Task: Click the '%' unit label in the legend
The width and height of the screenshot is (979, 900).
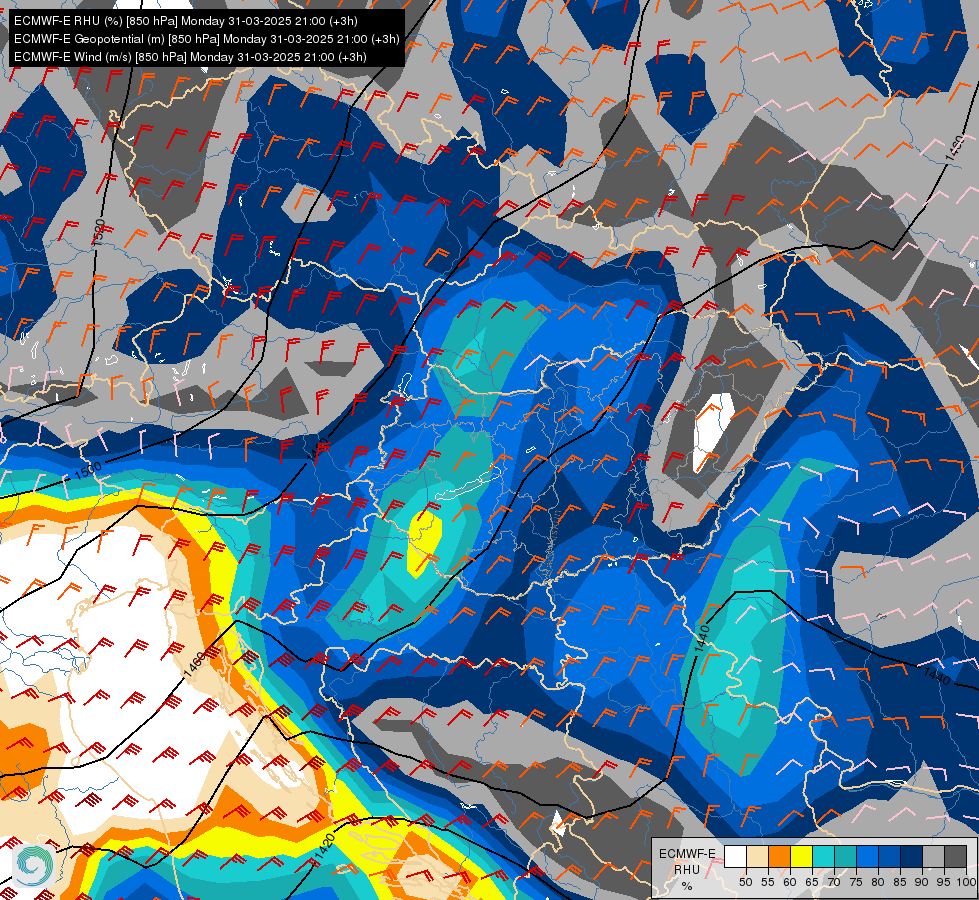Action: click(687, 887)
